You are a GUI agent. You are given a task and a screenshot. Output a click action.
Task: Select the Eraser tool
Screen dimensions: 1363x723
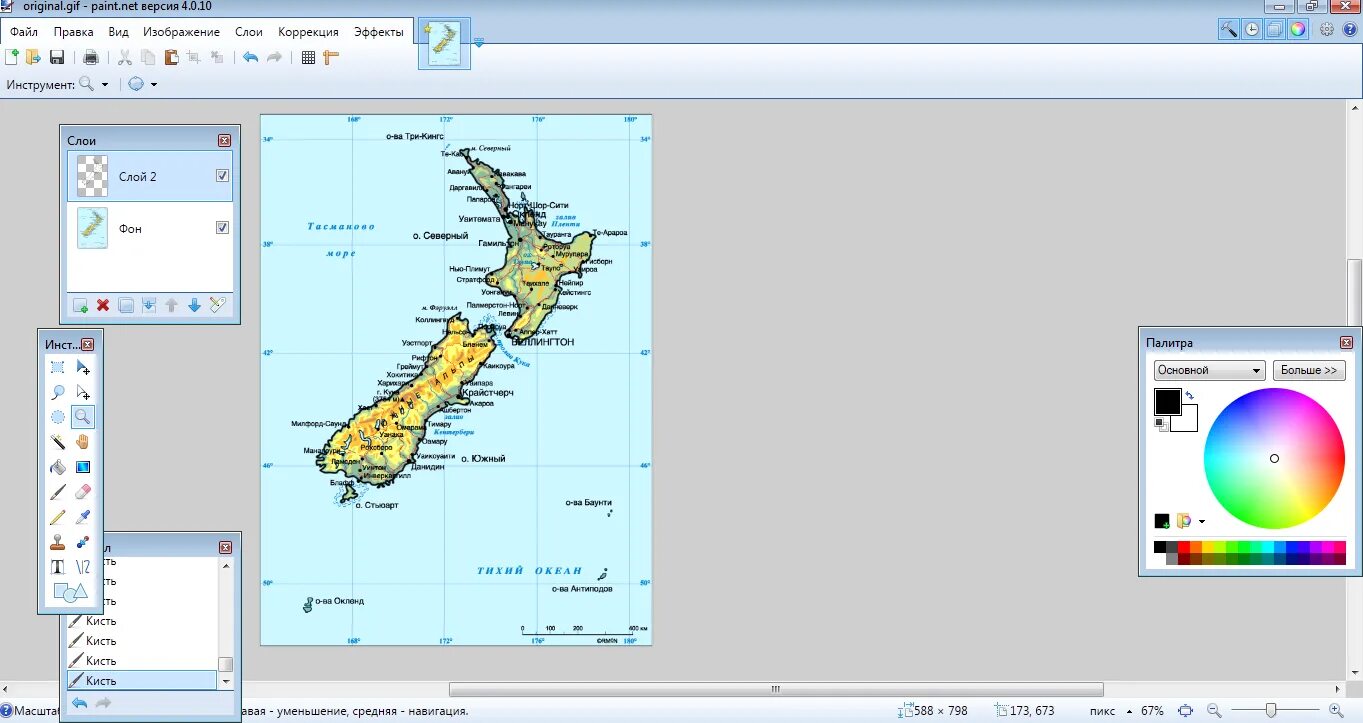[83, 492]
